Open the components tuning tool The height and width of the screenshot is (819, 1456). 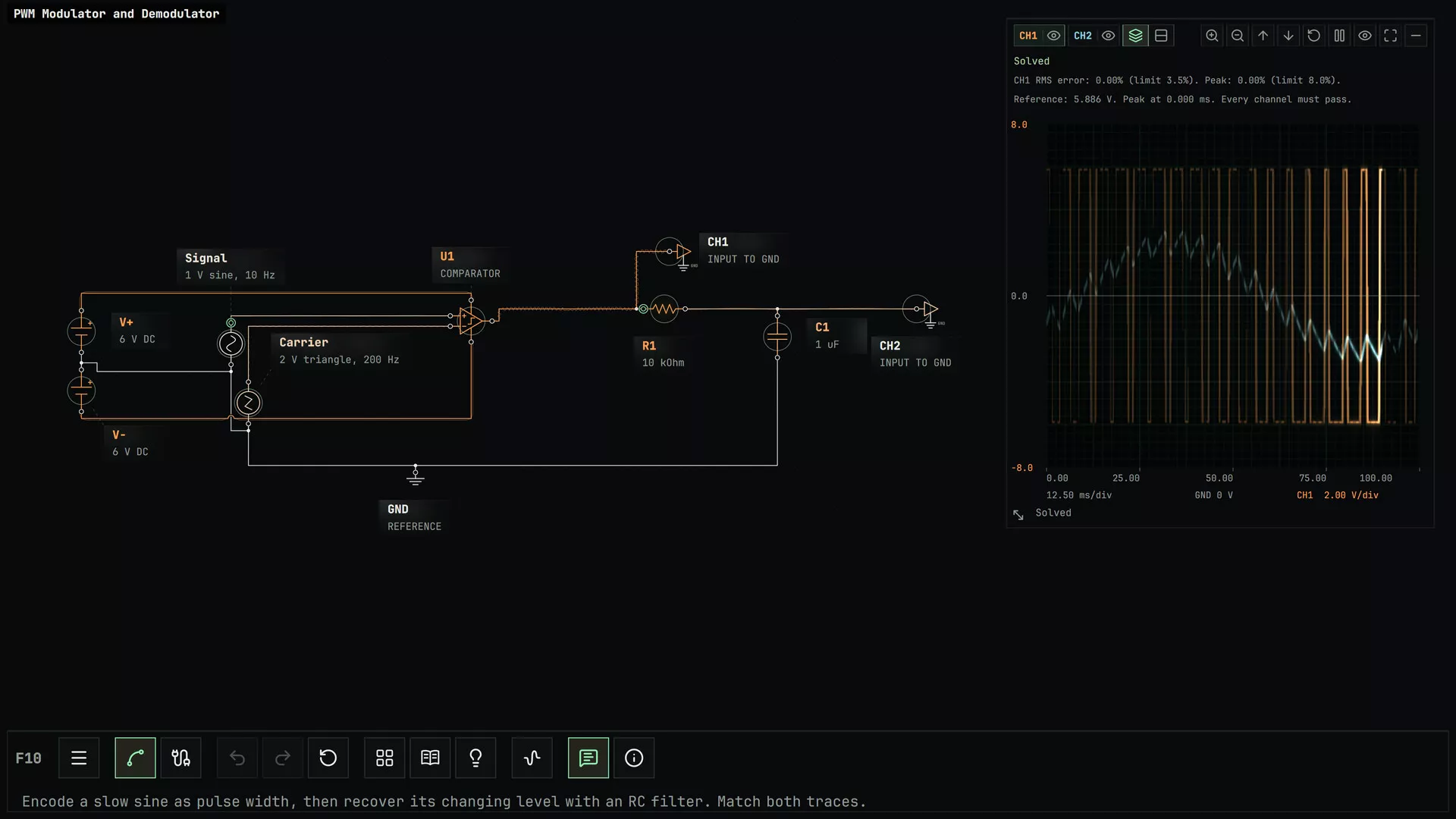(180, 758)
